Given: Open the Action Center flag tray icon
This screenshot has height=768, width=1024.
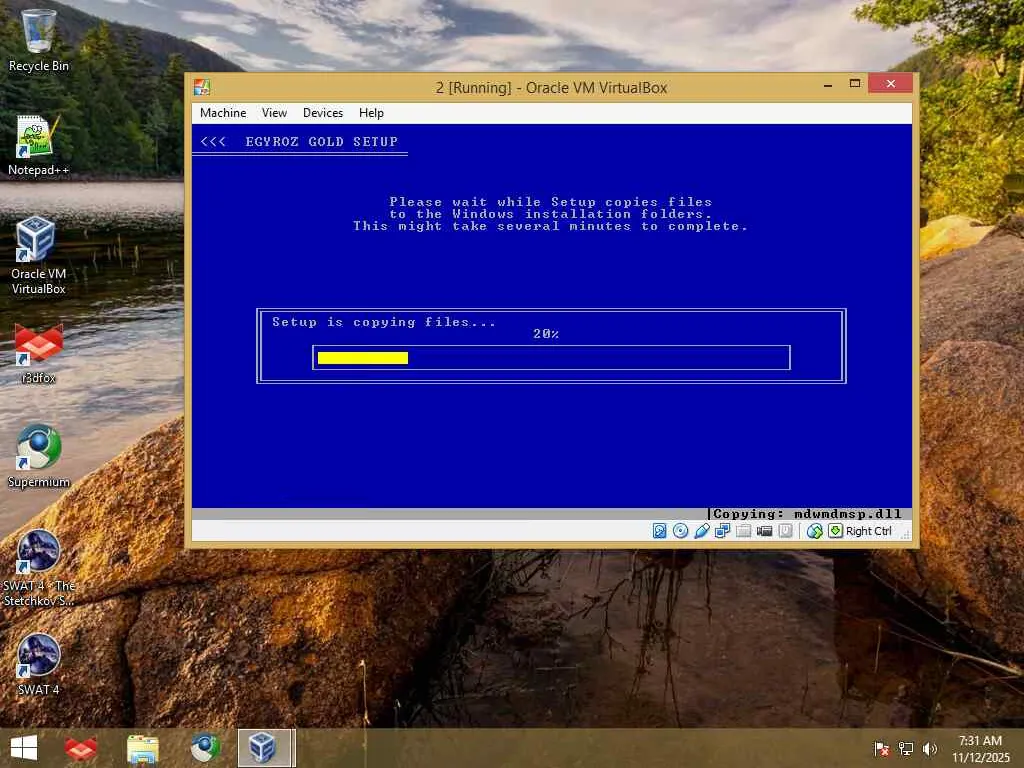Looking at the screenshot, I should 882,748.
